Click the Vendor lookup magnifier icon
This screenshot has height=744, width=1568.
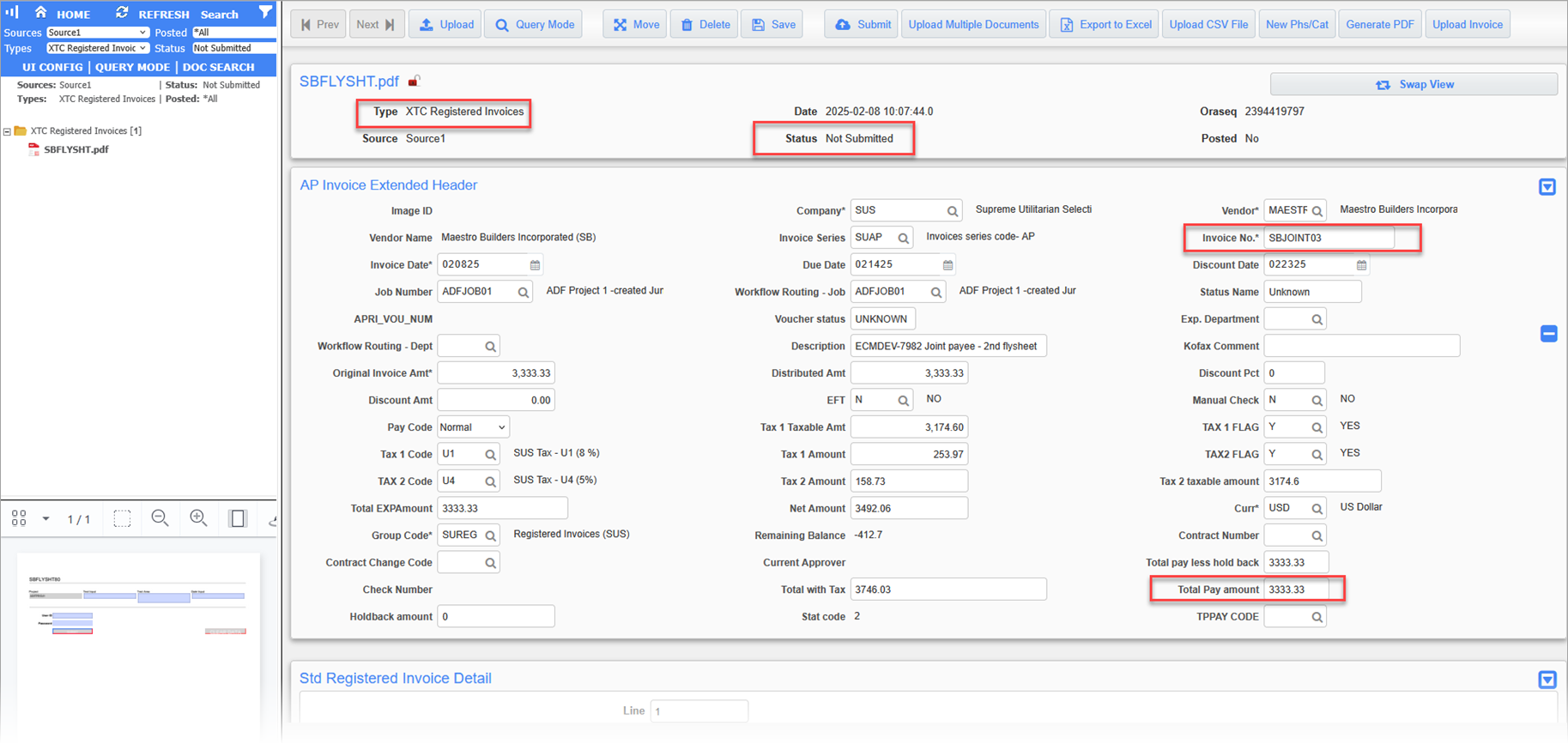1317,211
